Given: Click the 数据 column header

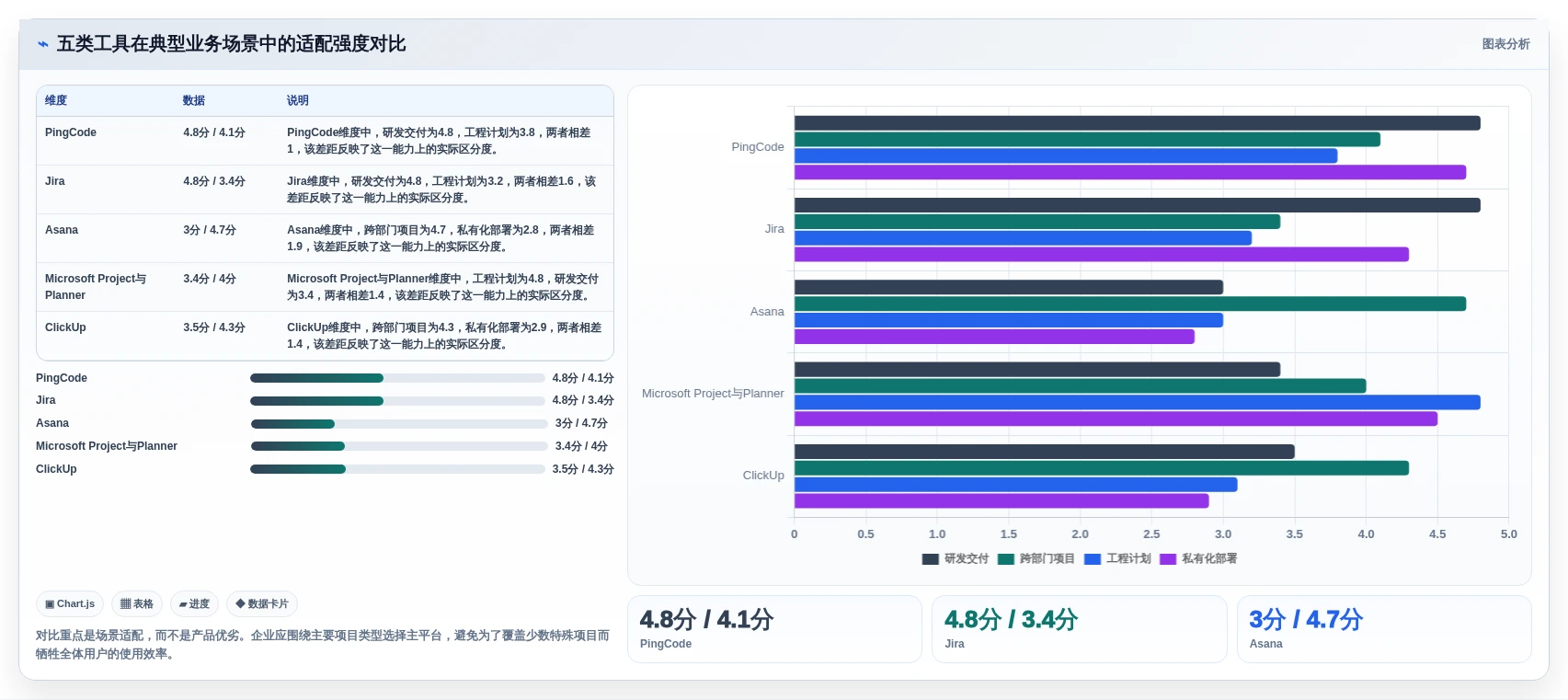Looking at the screenshot, I should 194,100.
